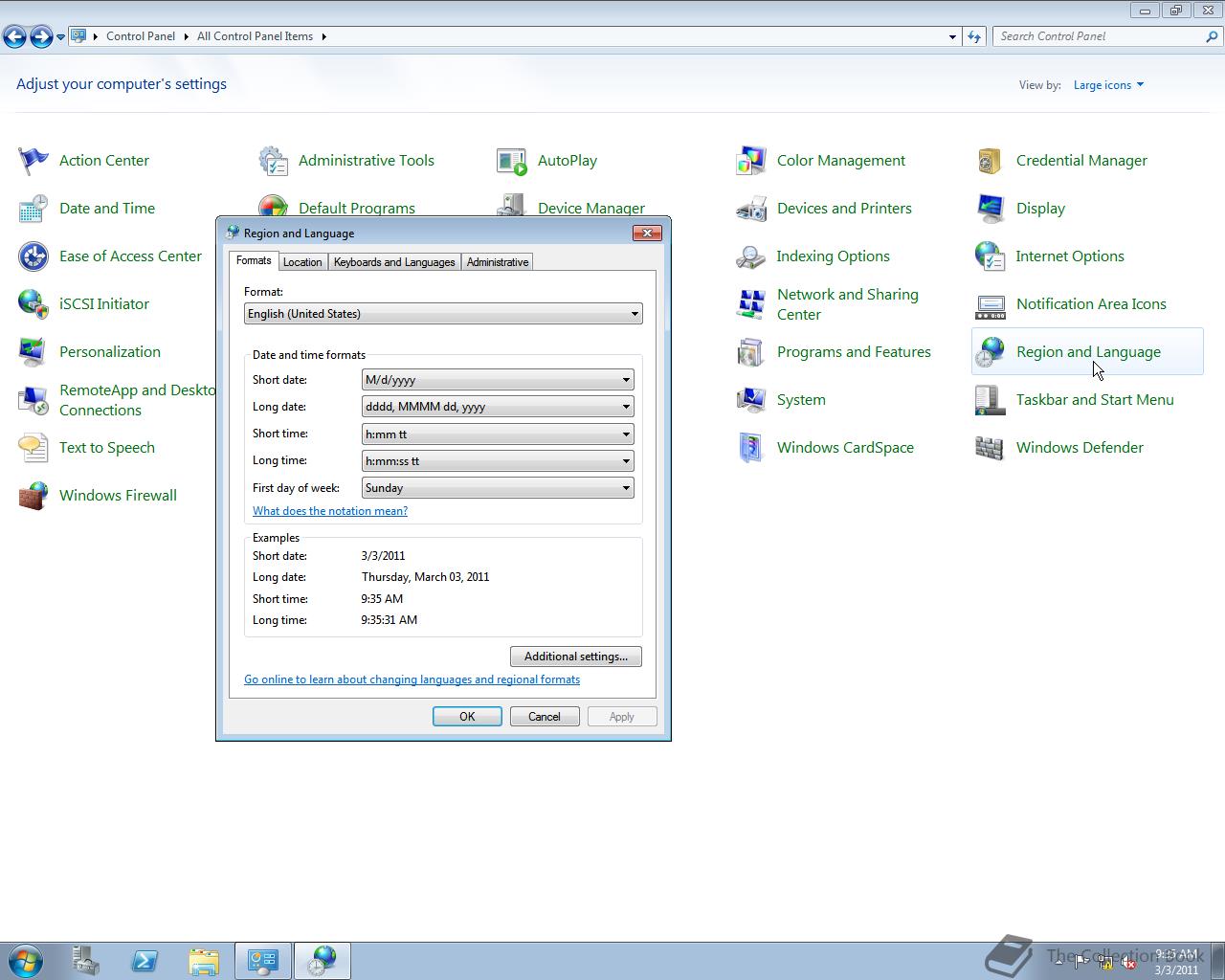1225x980 pixels.
Task: Expand the address bar history dropdown arrow
Action: (952, 36)
